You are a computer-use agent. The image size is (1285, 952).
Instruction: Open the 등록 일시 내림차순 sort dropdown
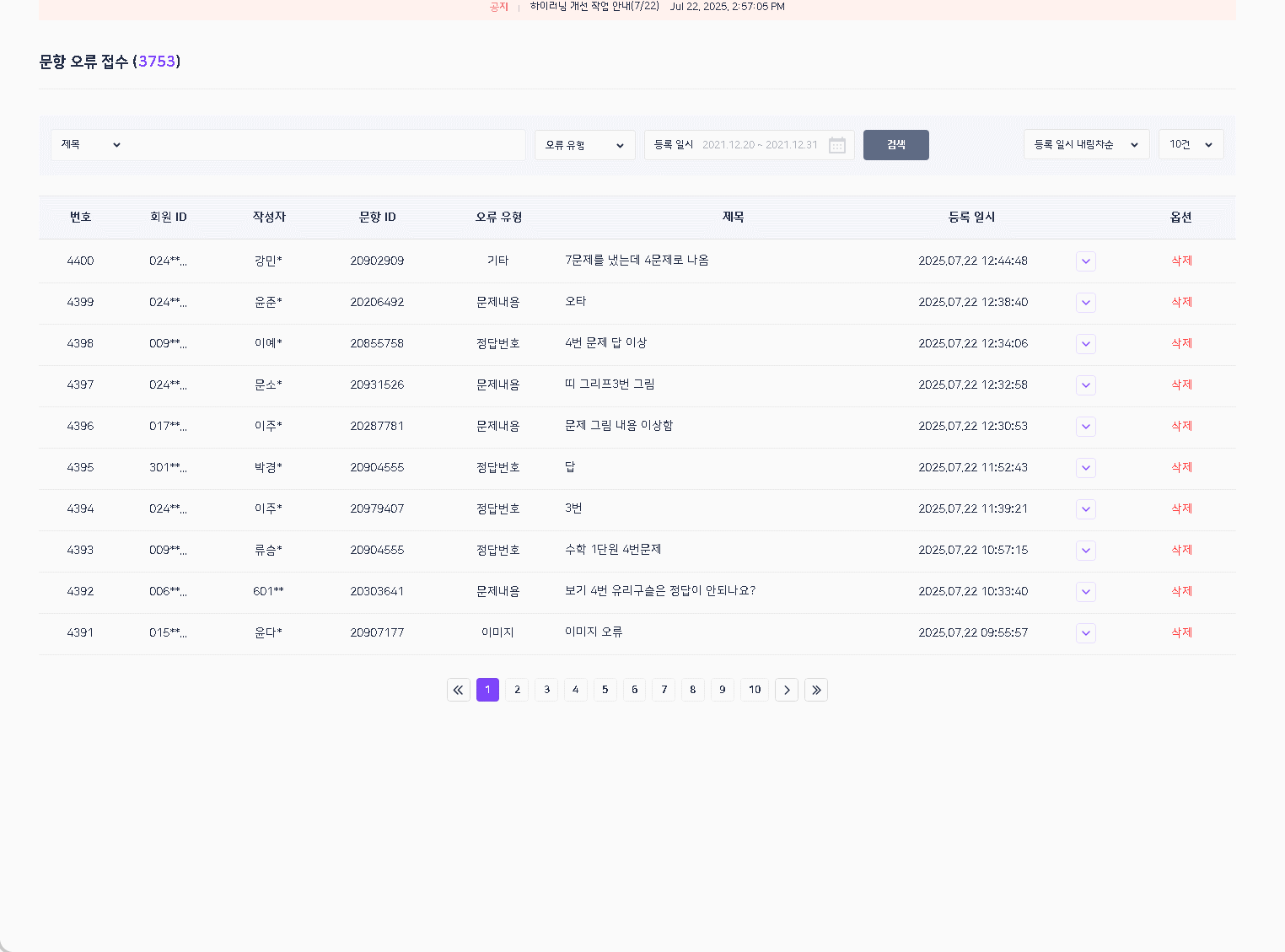(x=1086, y=145)
